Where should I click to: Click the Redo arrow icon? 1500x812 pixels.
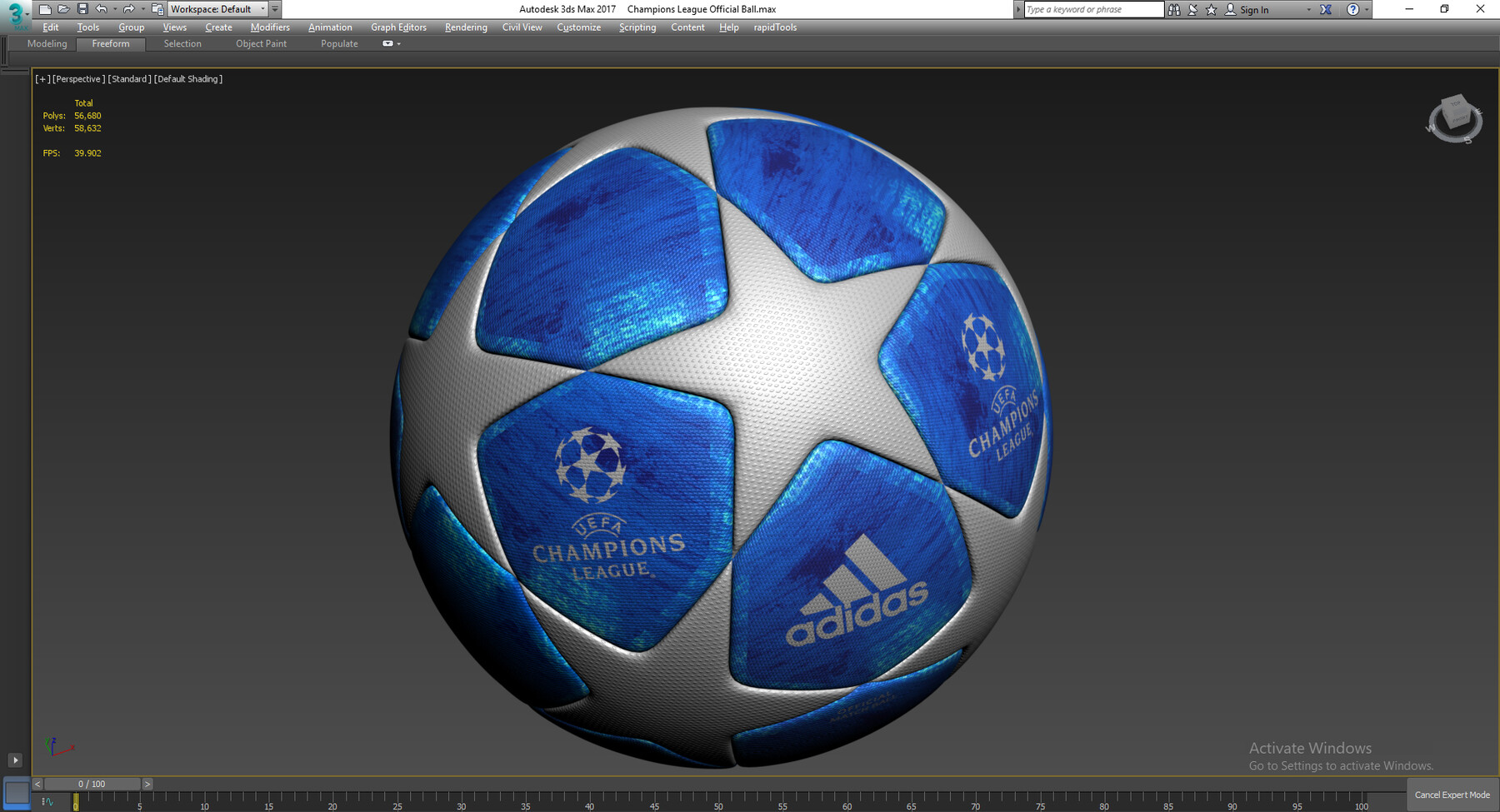pyautogui.click(x=128, y=9)
